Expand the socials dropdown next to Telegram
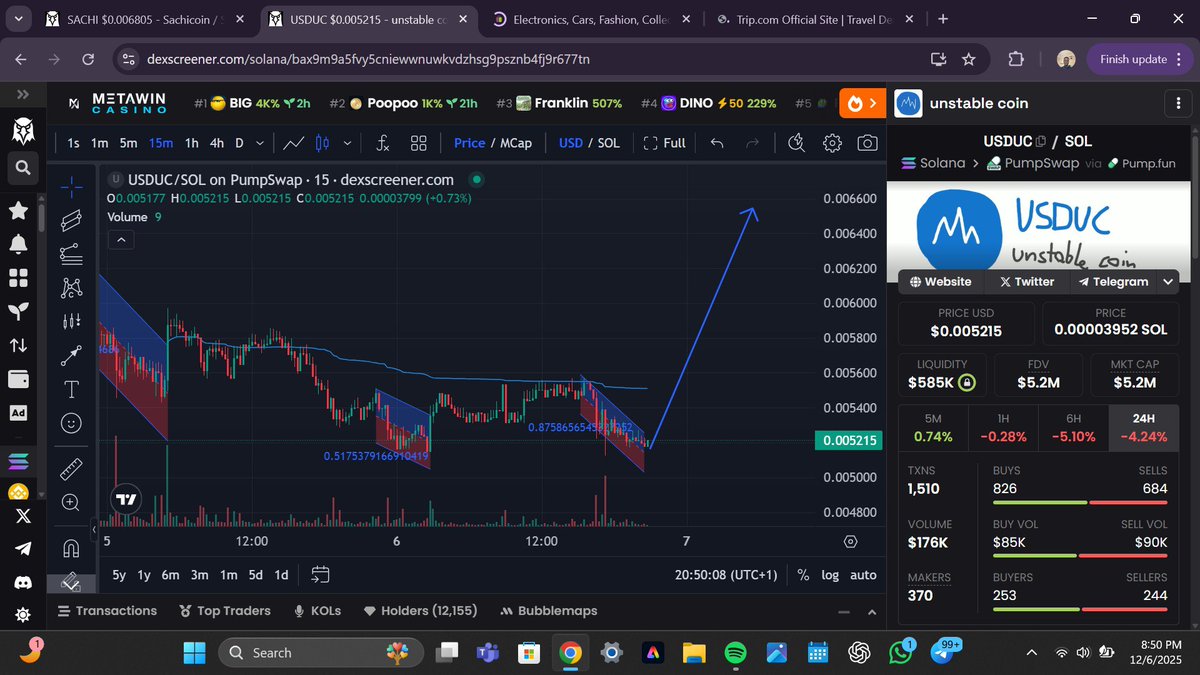1200x675 pixels. tap(1167, 282)
